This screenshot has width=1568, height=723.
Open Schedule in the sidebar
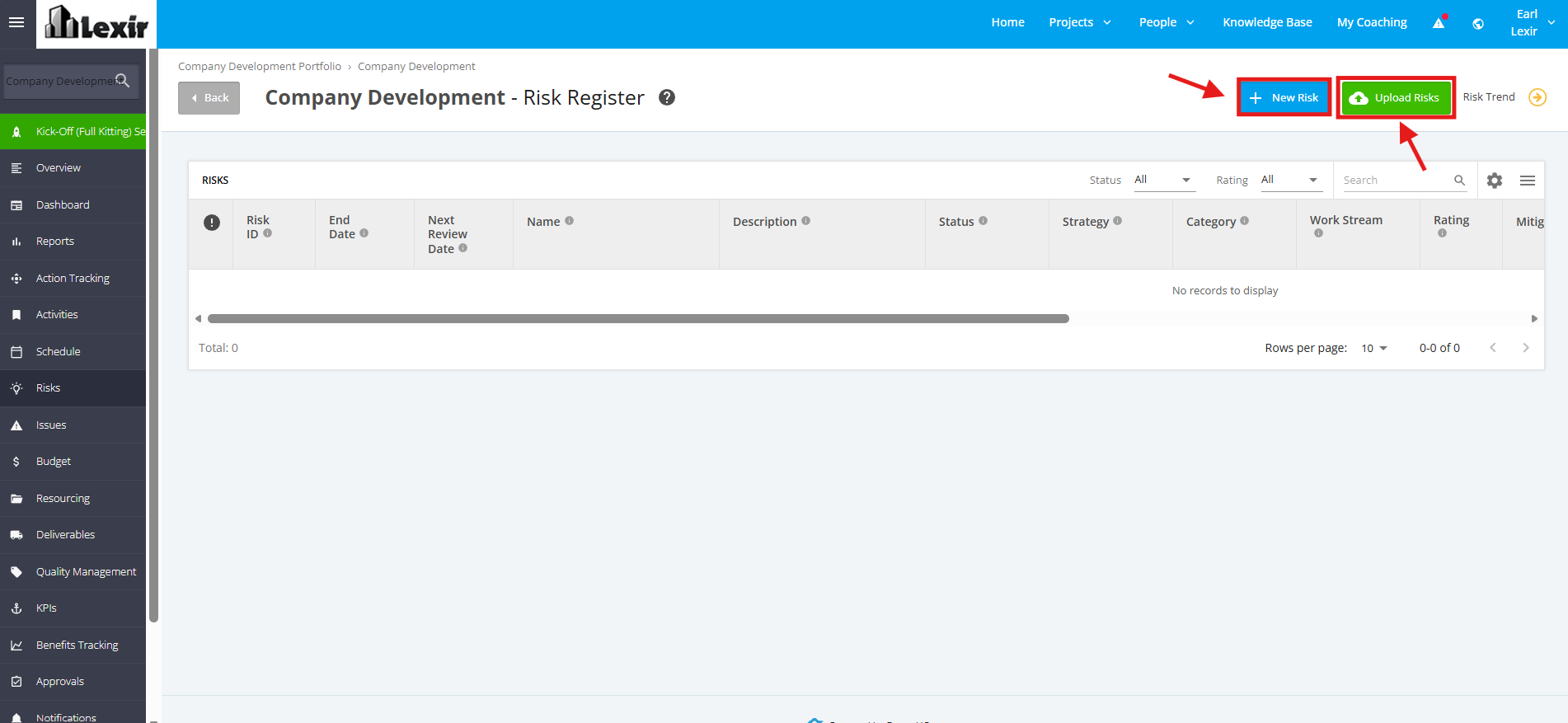tap(73, 351)
